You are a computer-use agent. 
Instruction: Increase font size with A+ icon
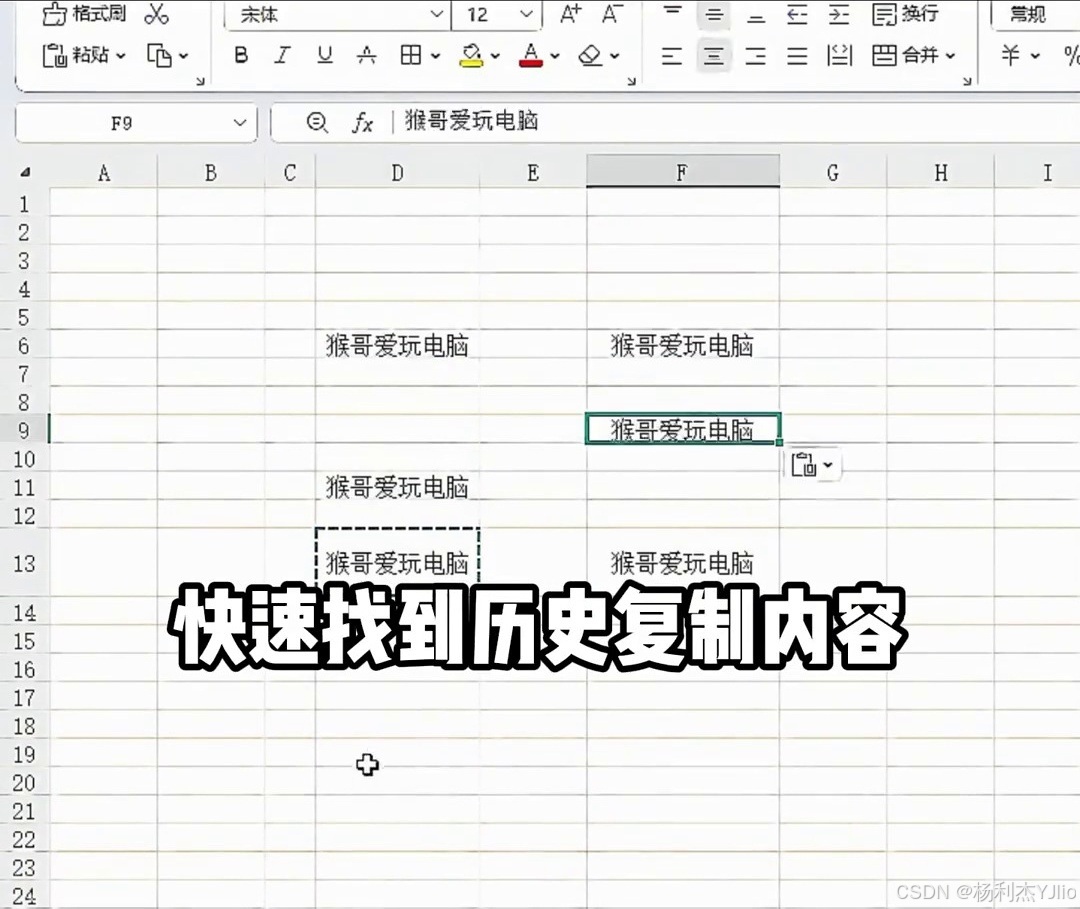pyautogui.click(x=570, y=14)
